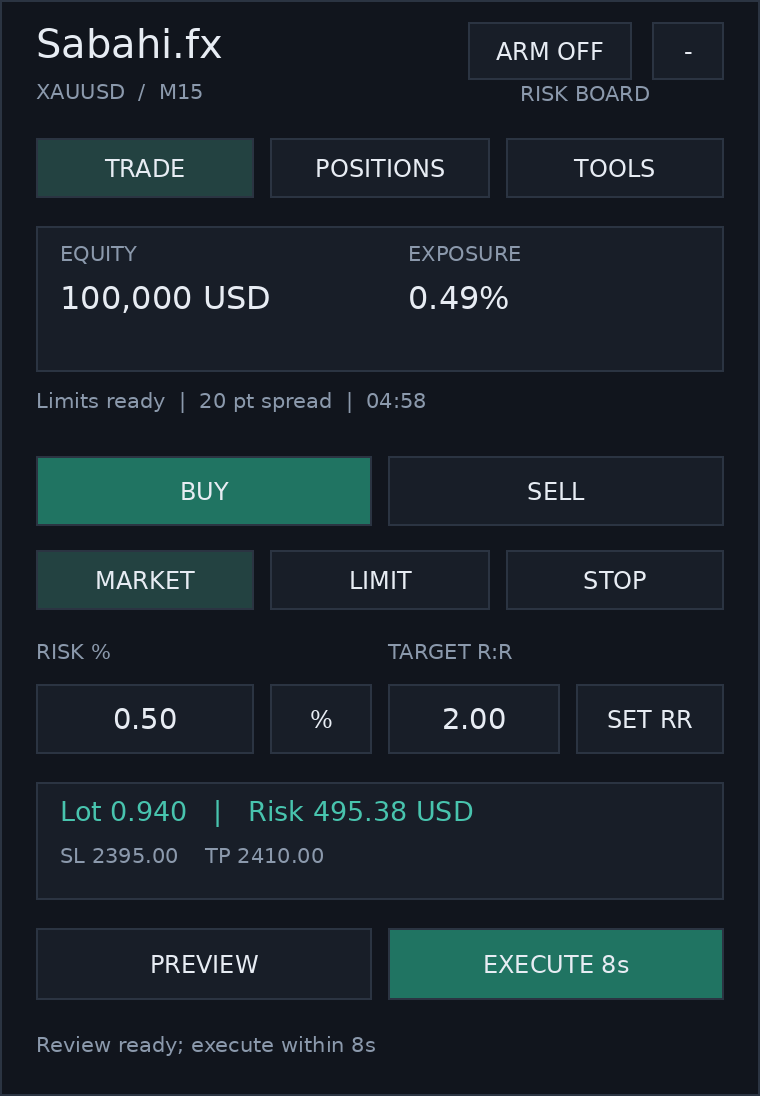Screen dimensions: 760x1096
Task: Choose STOP order type
Action: click(615, 579)
